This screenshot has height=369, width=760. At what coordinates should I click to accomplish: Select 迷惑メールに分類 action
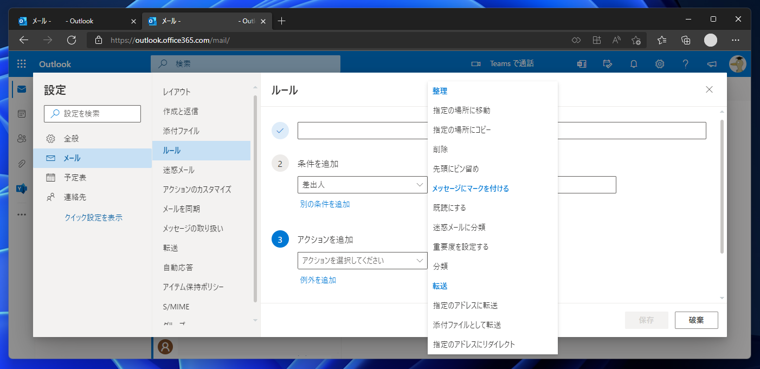[x=492, y=227]
